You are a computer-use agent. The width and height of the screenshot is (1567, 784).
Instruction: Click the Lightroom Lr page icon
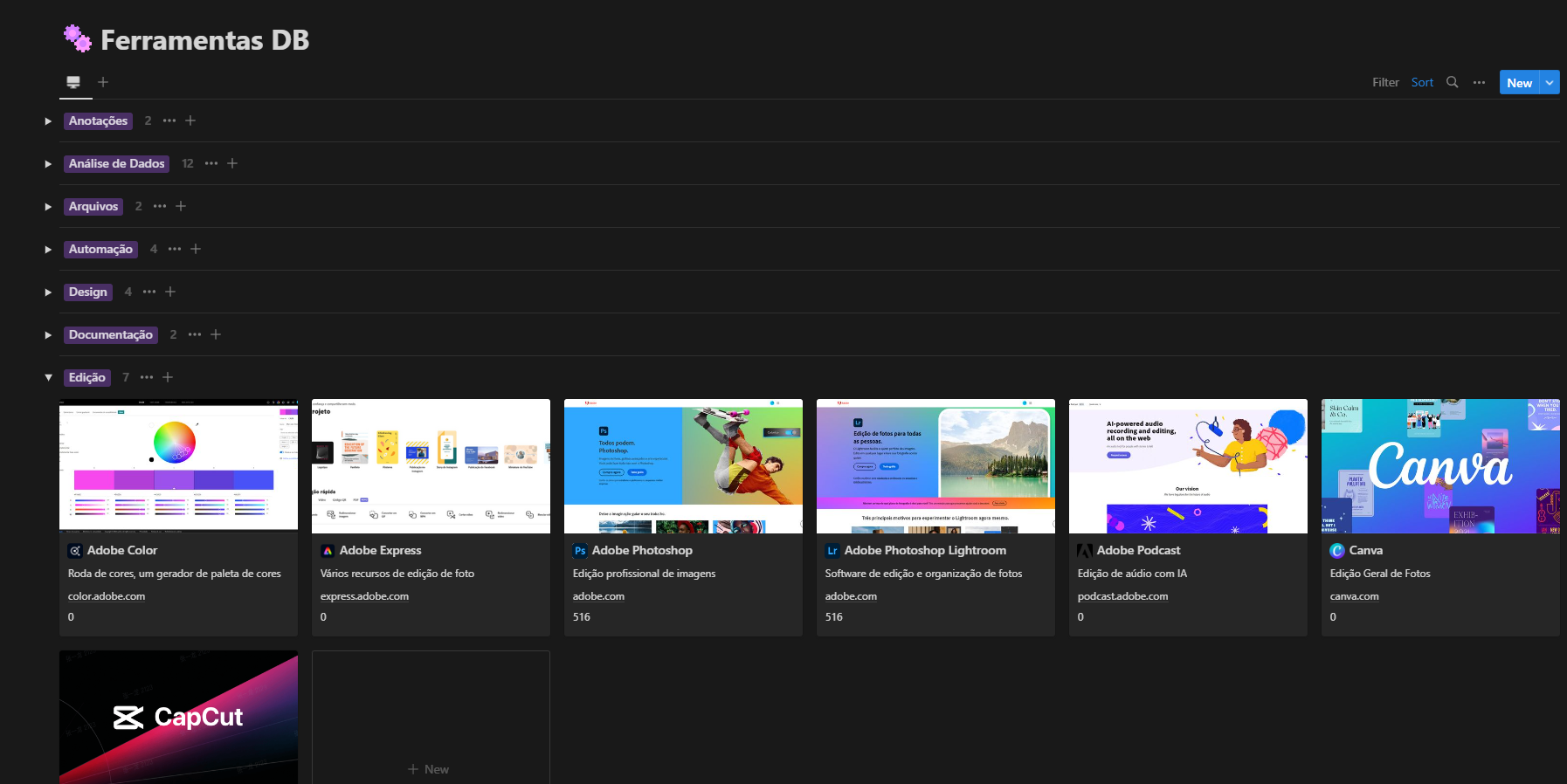(x=832, y=551)
